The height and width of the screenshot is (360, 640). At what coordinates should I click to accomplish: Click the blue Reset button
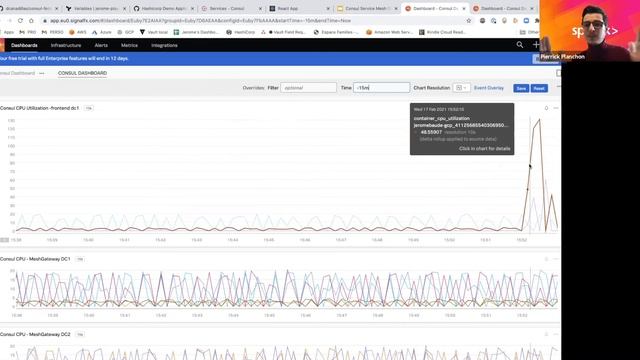539,88
